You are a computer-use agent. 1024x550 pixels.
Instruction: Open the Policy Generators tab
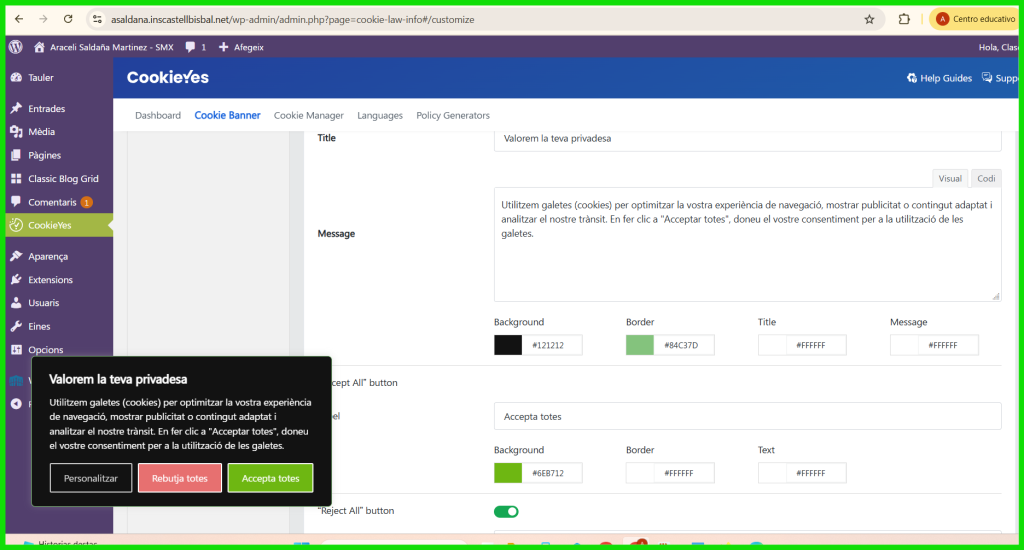[x=453, y=115]
